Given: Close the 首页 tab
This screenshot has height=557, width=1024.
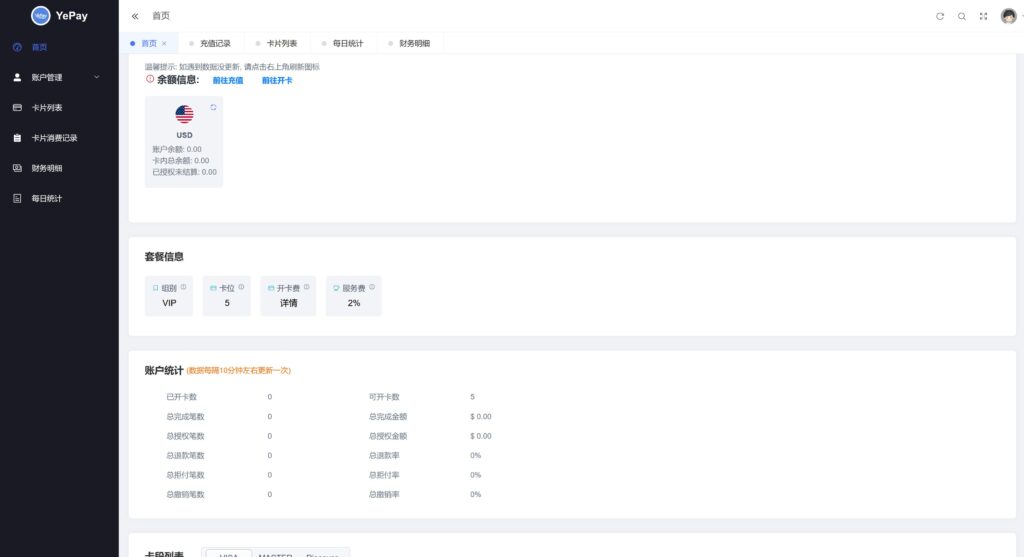Looking at the screenshot, I should click(x=164, y=44).
